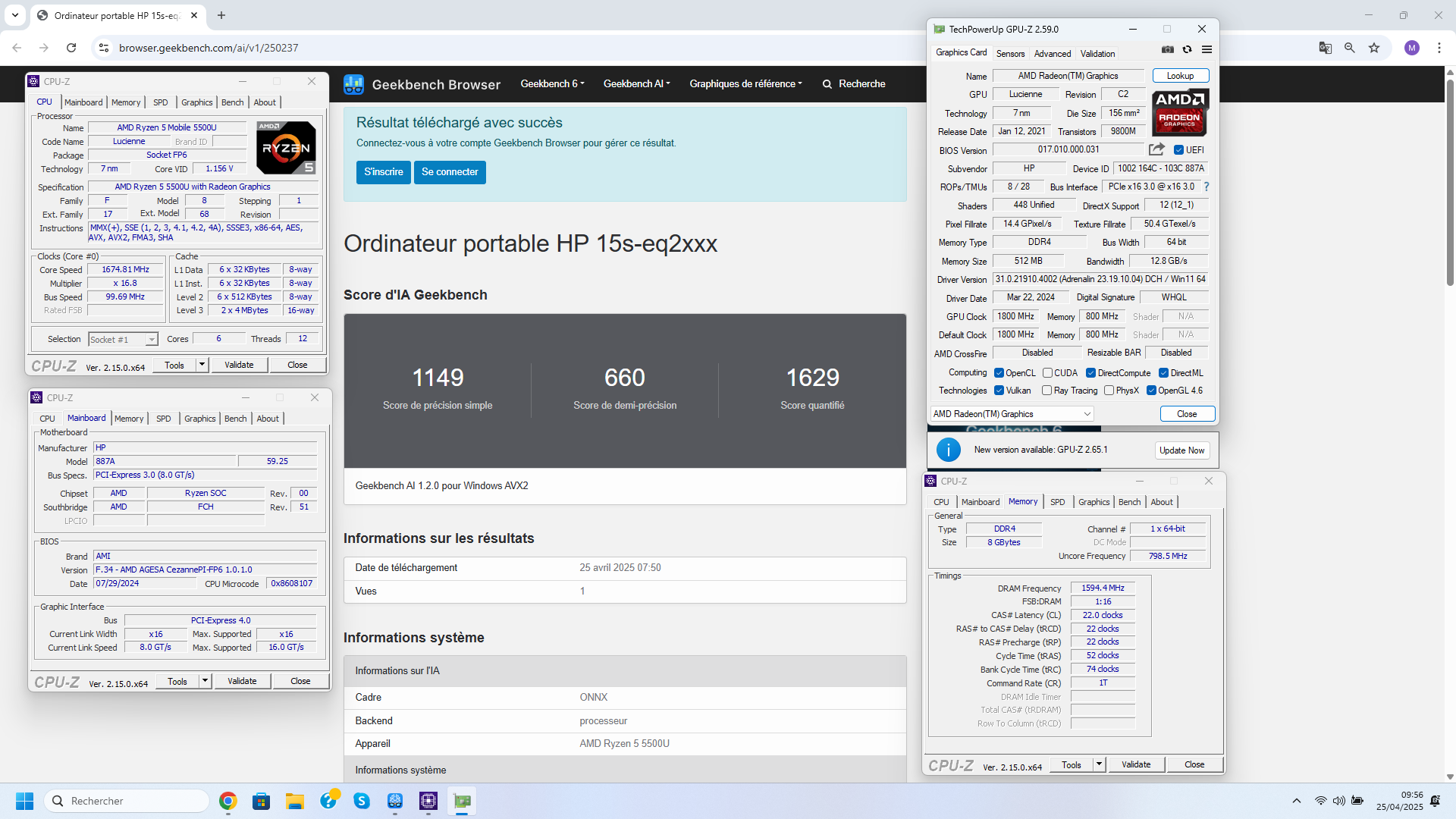The height and width of the screenshot is (819, 1456).
Task: Take a GPU-Z screenshot with camera icon
Action: coord(1168,50)
